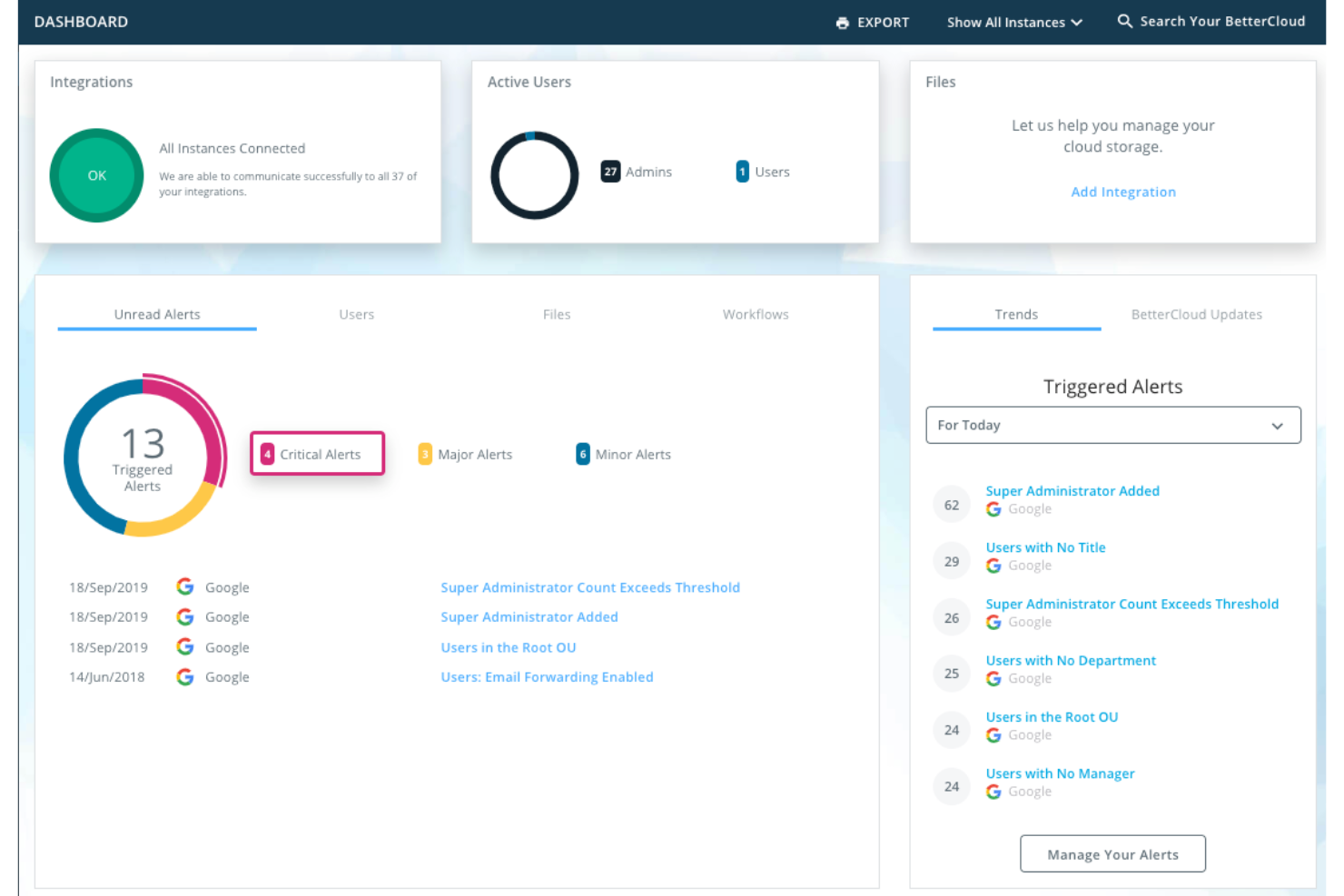The image size is (1344, 896).
Task: Open the Search Your BetterCloud magnifier
Action: [x=1124, y=21]
